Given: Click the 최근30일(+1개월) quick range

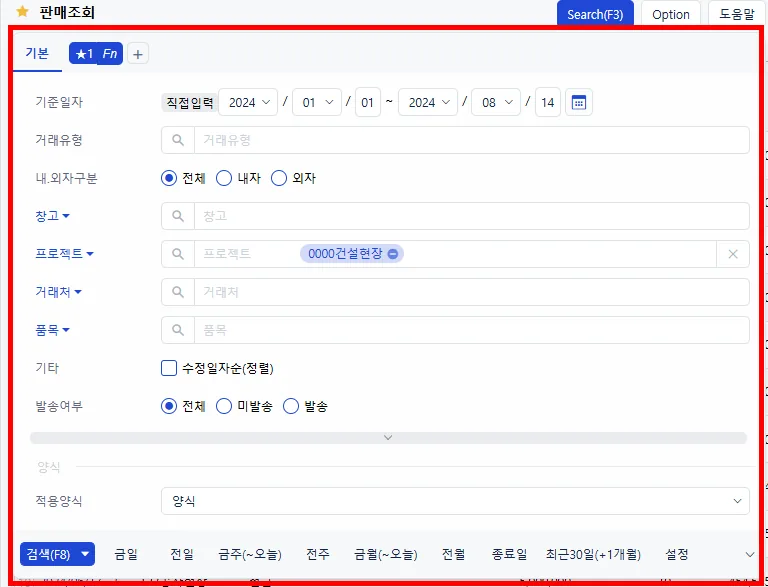Looking at the screenshot, I should click(x=593, y=555).
